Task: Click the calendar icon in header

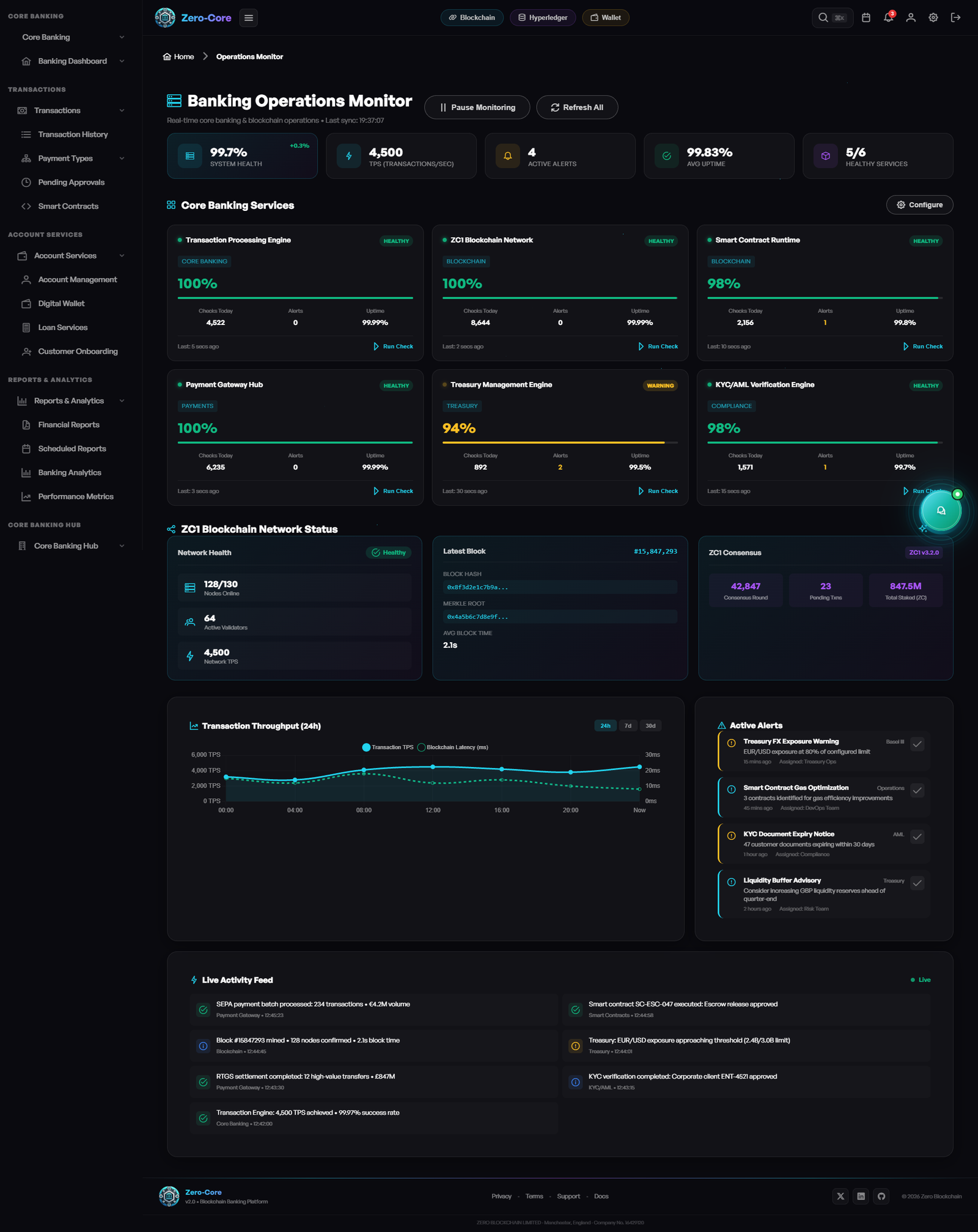Action: point(866,18)
